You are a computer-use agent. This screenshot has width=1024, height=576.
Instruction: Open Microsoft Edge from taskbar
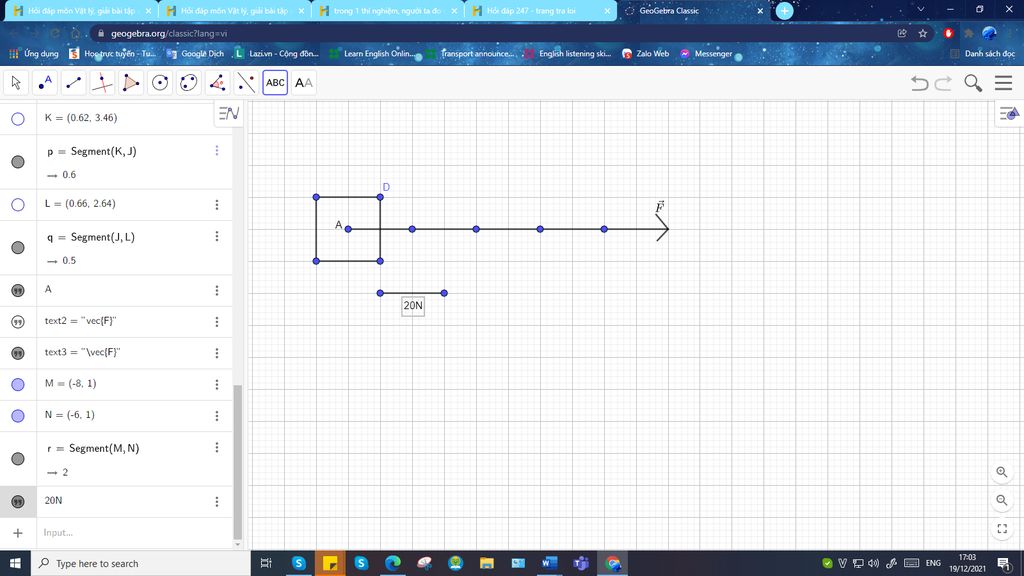(x=392, y=563)
